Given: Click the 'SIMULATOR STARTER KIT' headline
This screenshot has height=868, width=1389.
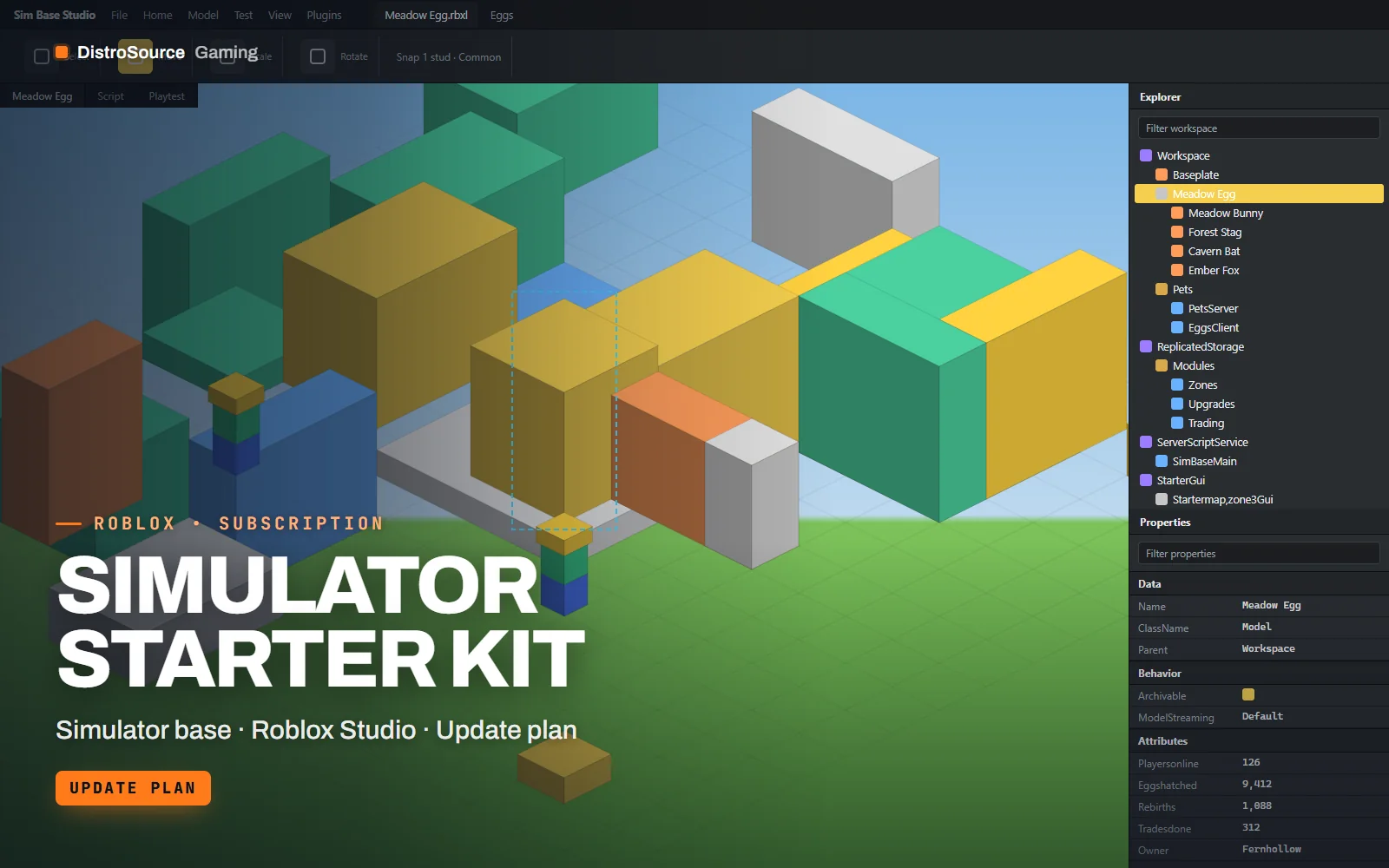Looking at the screenshot, I should [320, 622].
